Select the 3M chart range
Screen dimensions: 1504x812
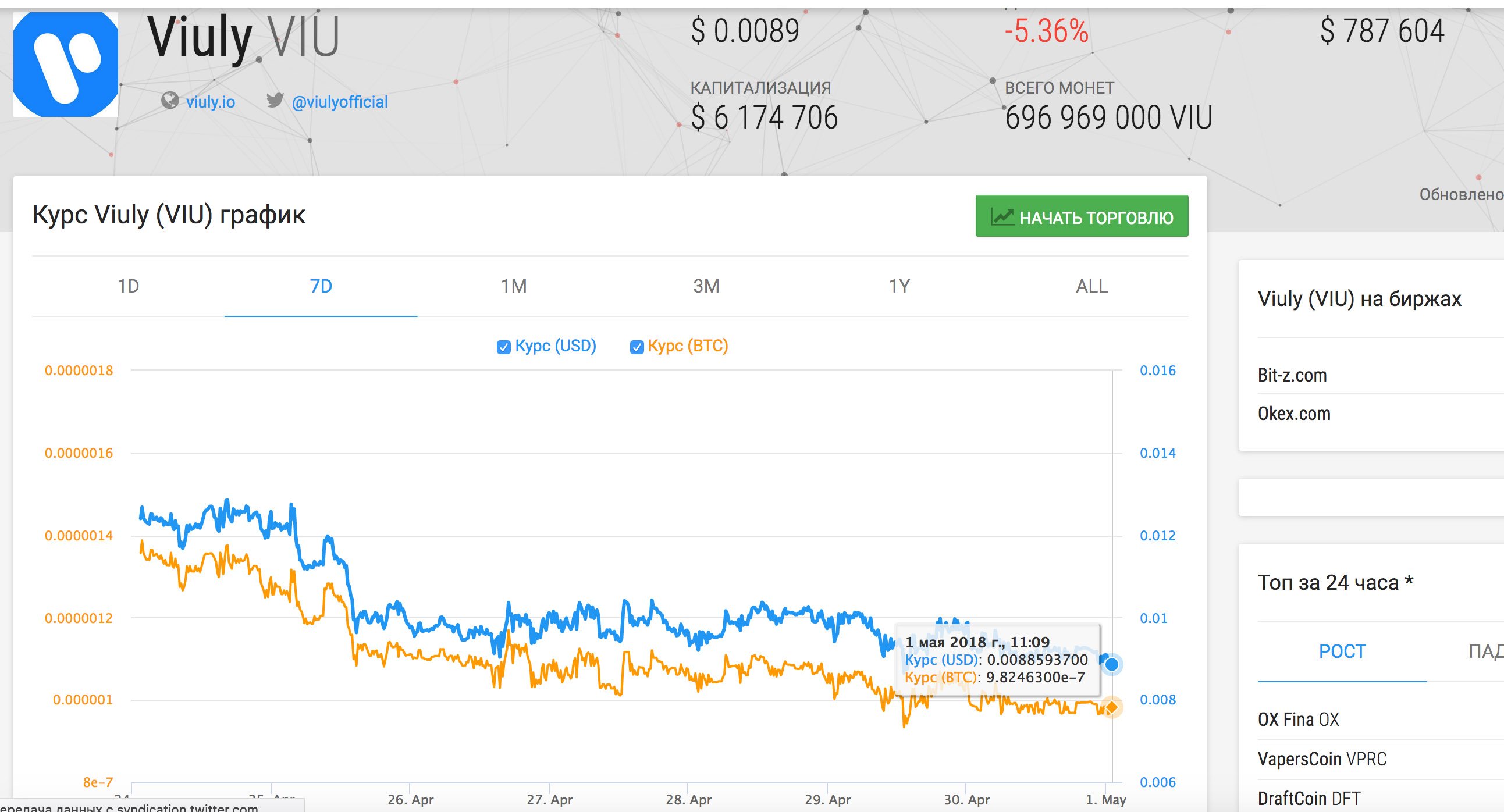(706, 286)
